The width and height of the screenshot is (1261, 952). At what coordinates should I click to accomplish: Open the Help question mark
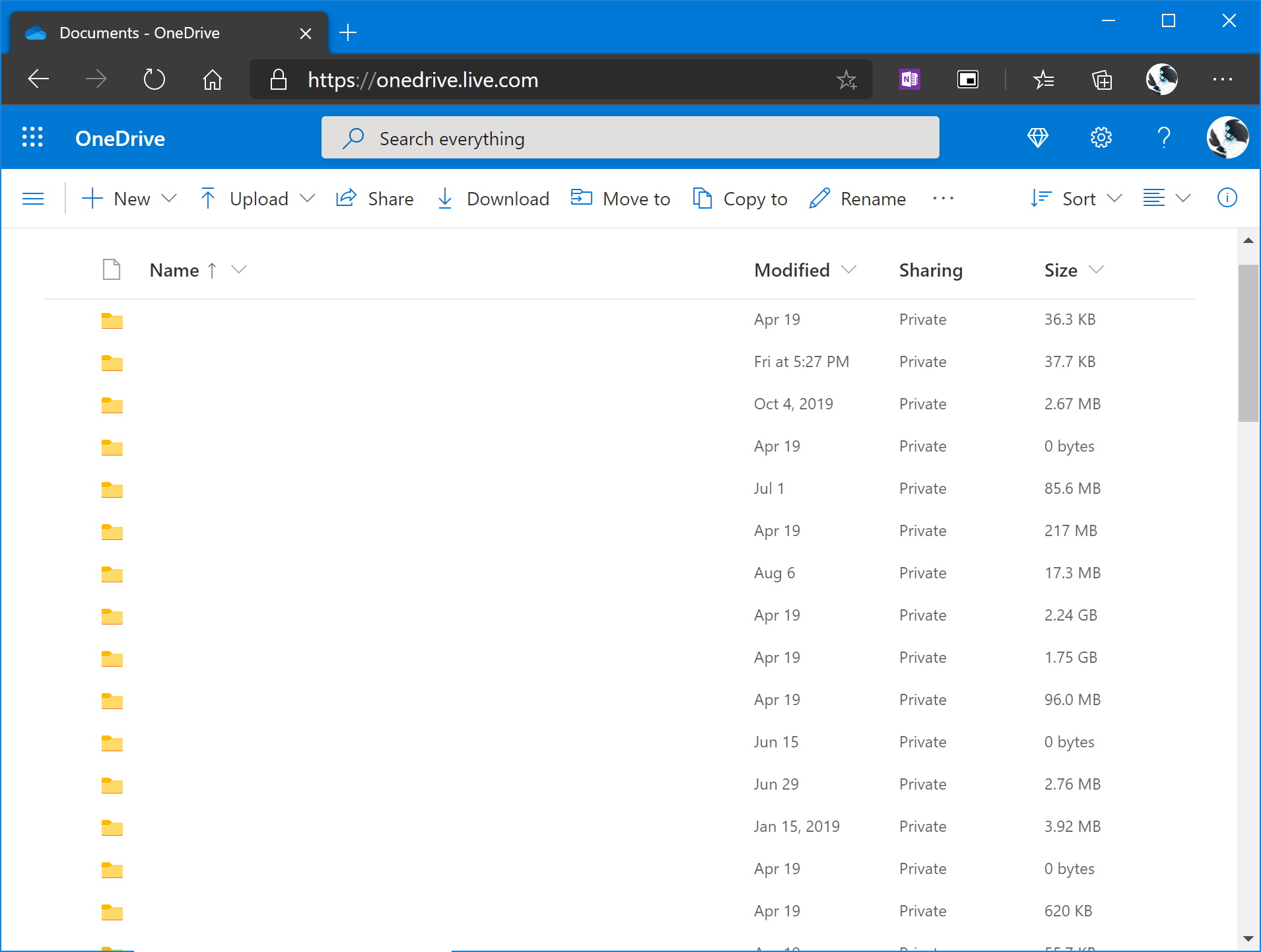pyautogui.click(x=1164, y=138)
